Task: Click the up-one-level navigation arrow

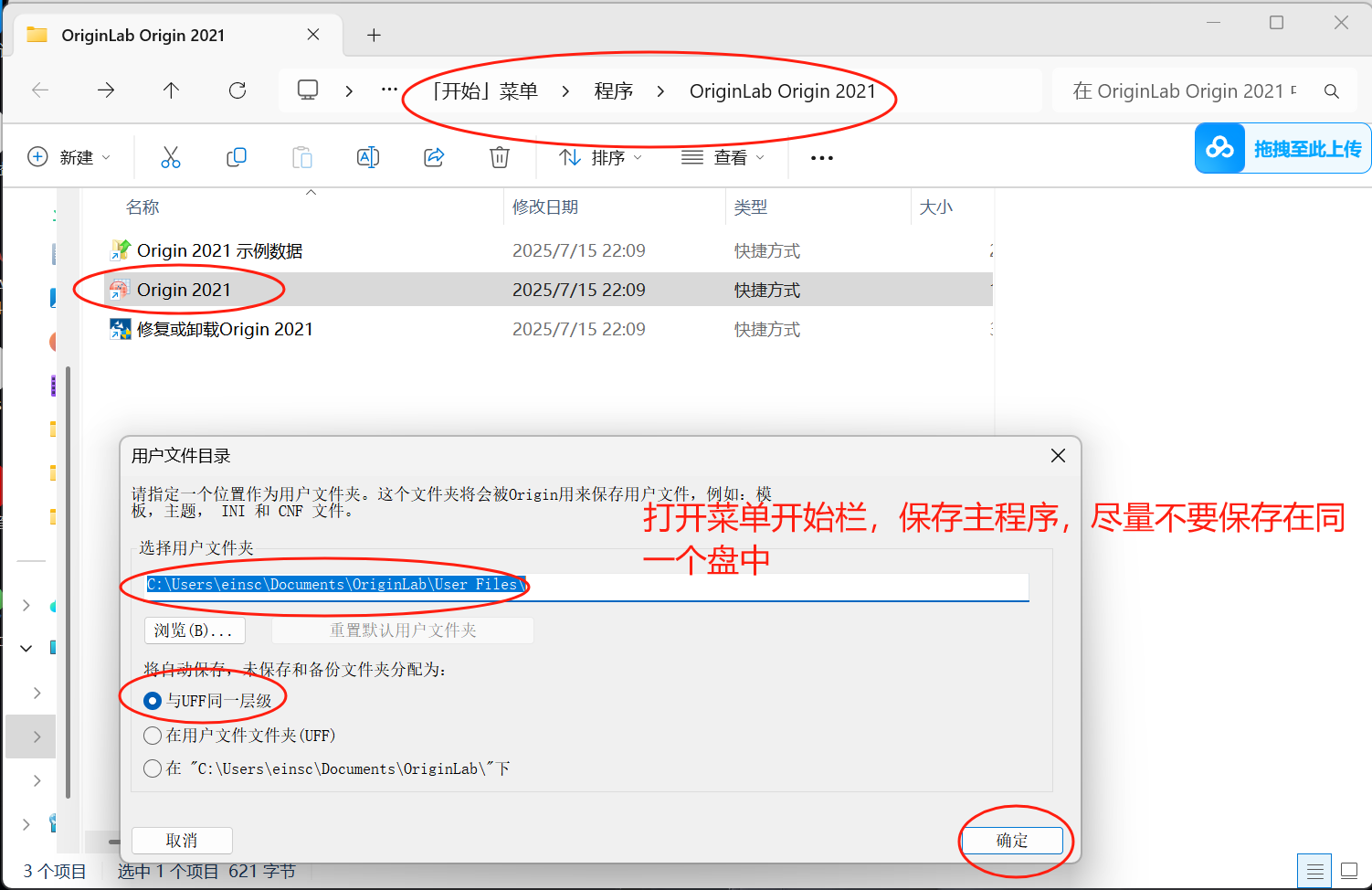Action: pos(171,90)
